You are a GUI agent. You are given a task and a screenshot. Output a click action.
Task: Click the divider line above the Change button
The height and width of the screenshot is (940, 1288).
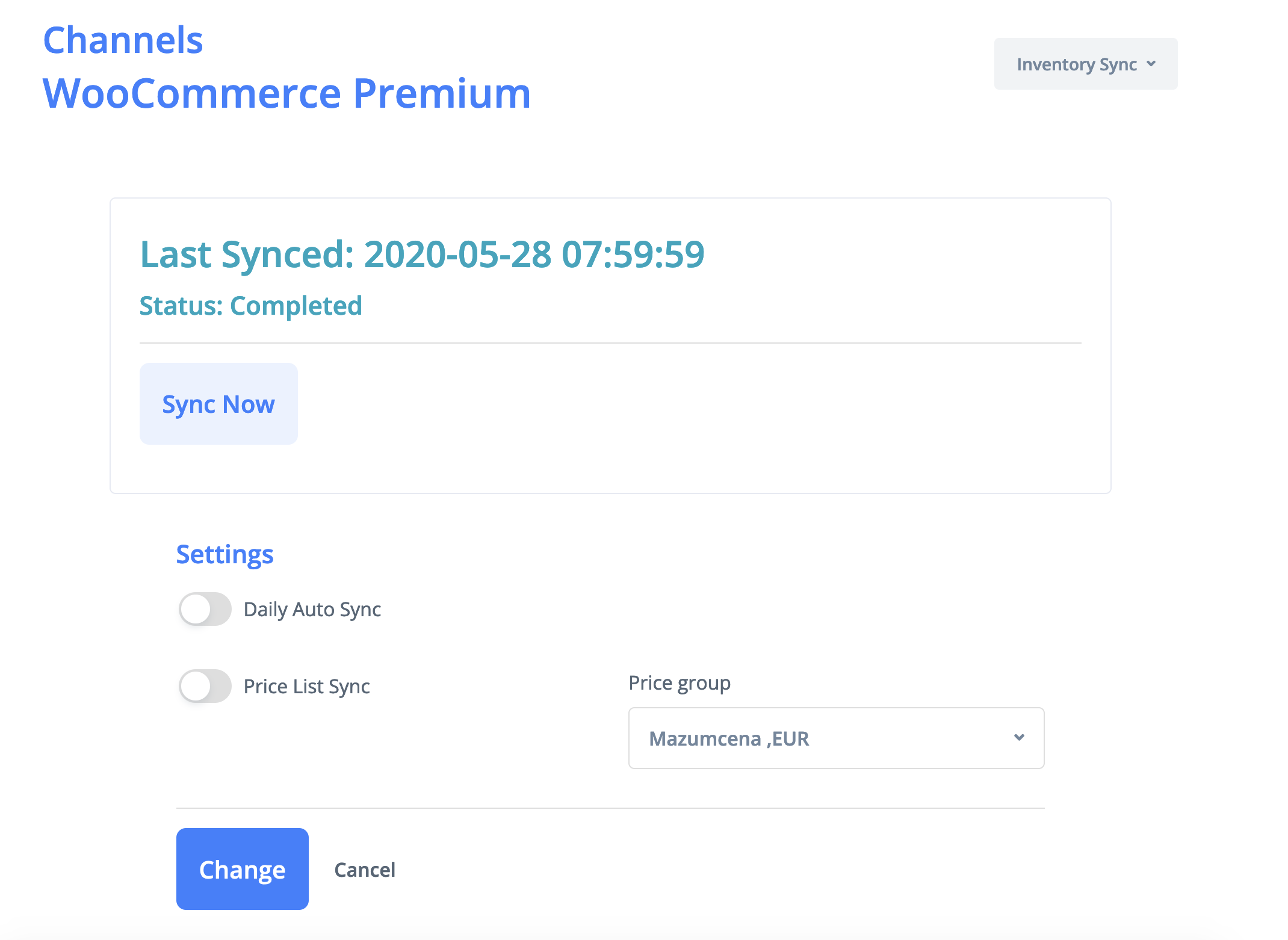point(610,808)
